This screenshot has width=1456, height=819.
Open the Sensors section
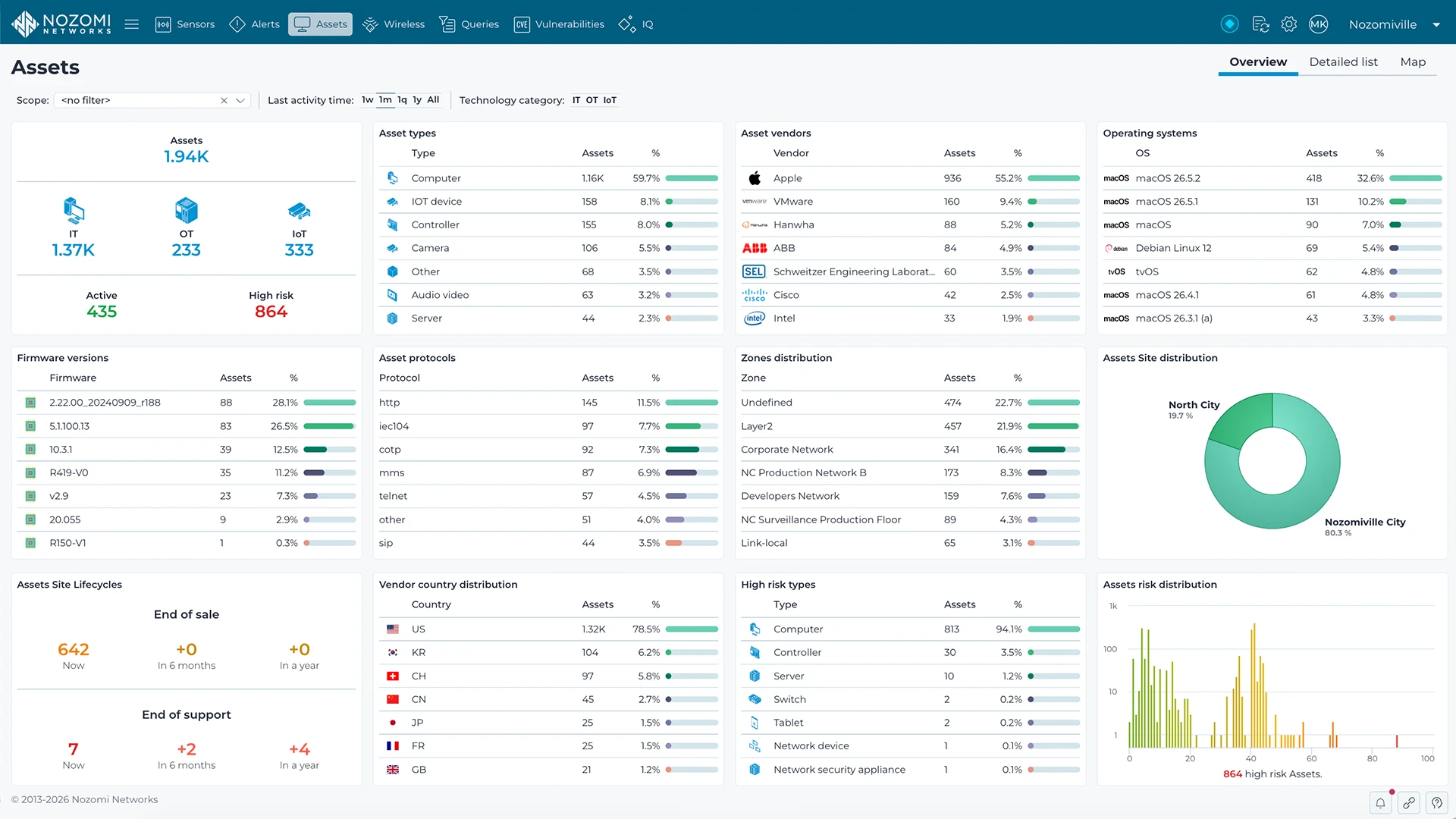pos(185,24)
